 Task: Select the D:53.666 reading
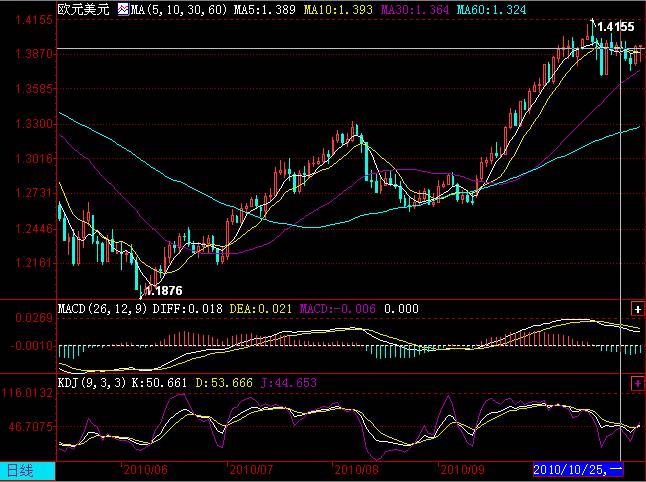[x=224, y=383]
